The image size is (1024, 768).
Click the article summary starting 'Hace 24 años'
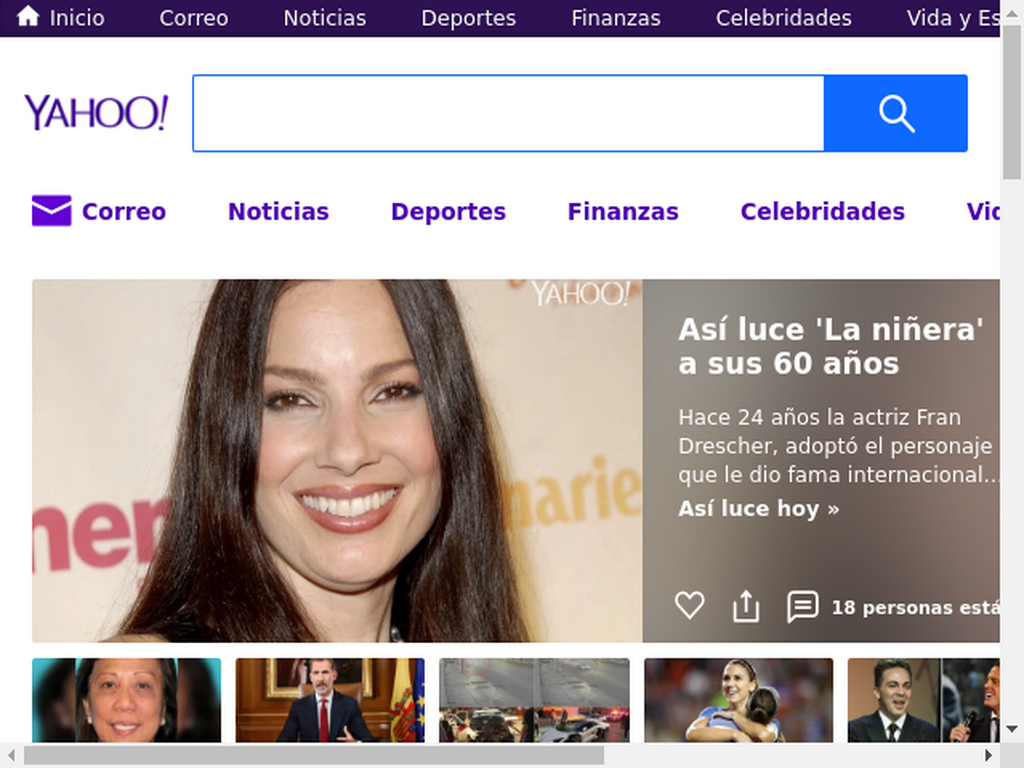click(x=839, y=445)
